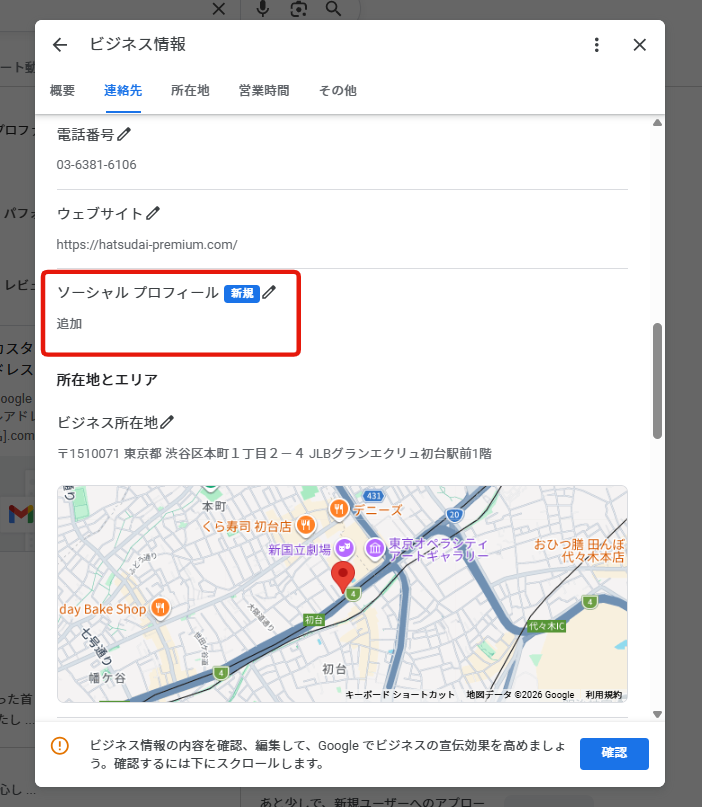
Task: Click the microphone voice search icon
Action: (262, 9)
